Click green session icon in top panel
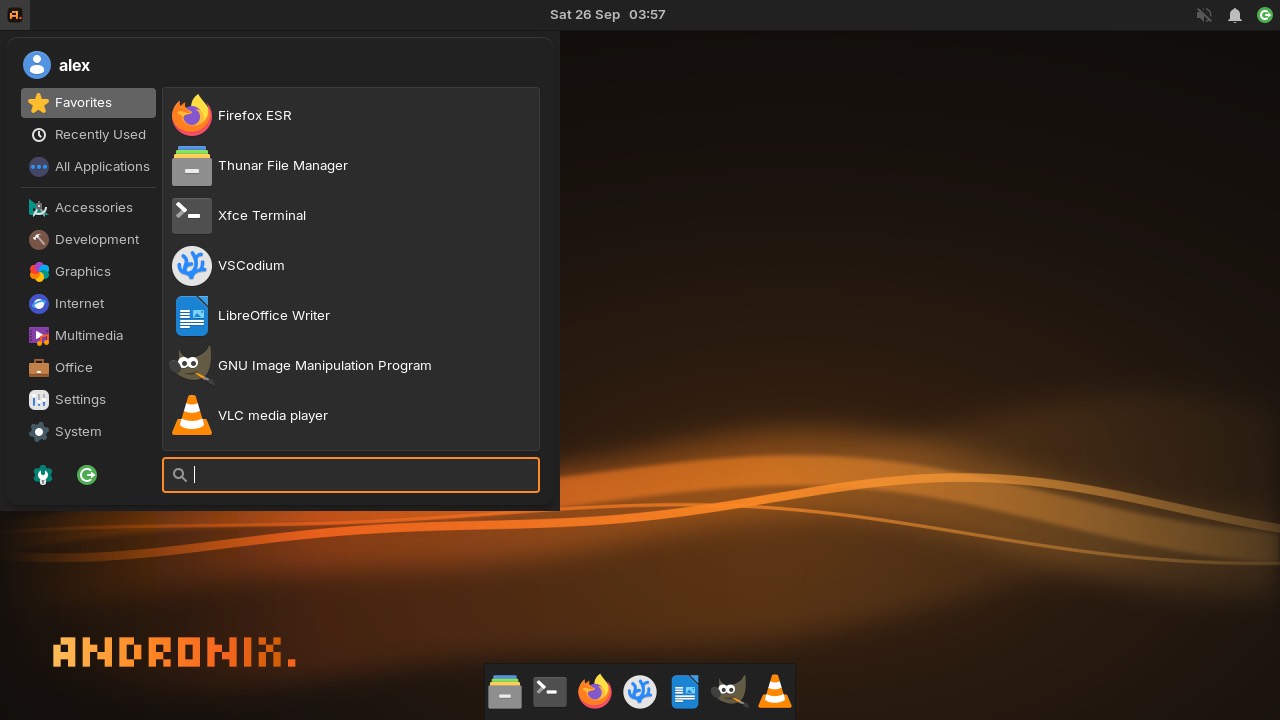This screenshot has height=720, width=1280. click(1265, 15)
